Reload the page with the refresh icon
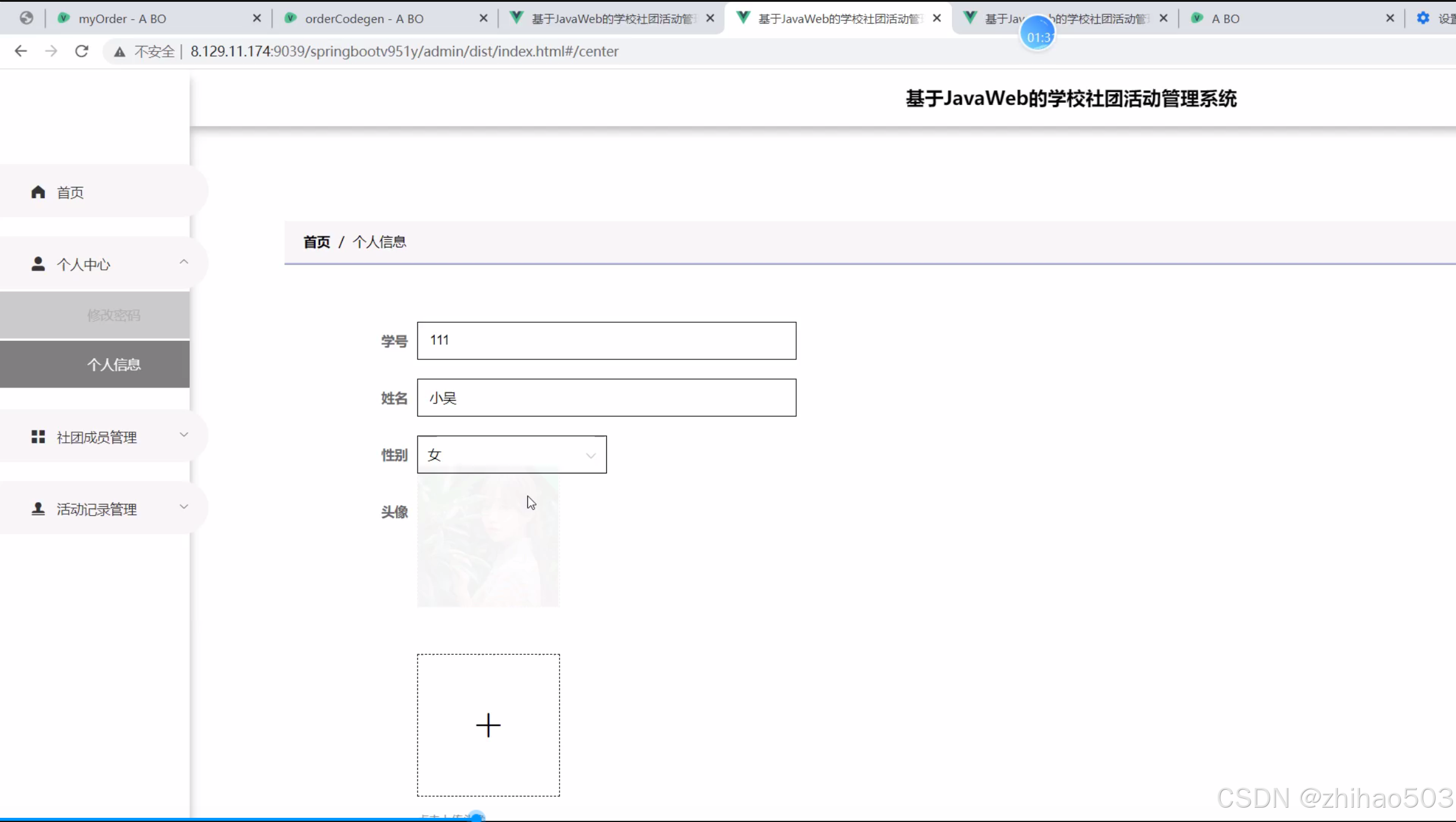This screenshot has height=822, width=1456. [82, 51]
